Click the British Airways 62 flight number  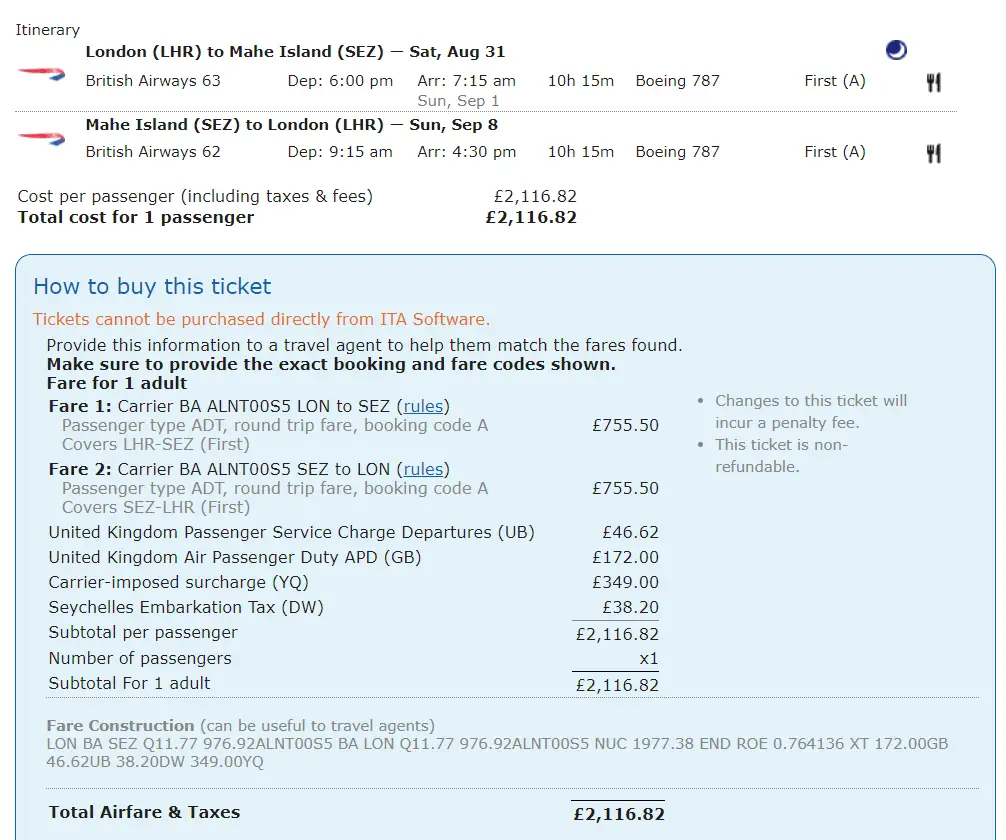[x=153, y=152]
